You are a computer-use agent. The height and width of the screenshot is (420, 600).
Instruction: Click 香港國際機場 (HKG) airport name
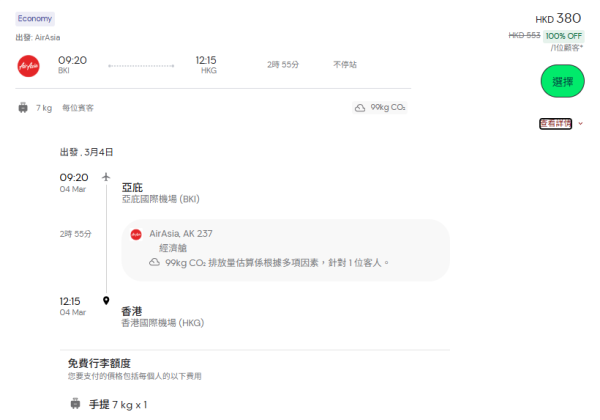click(x=161, y=323)
